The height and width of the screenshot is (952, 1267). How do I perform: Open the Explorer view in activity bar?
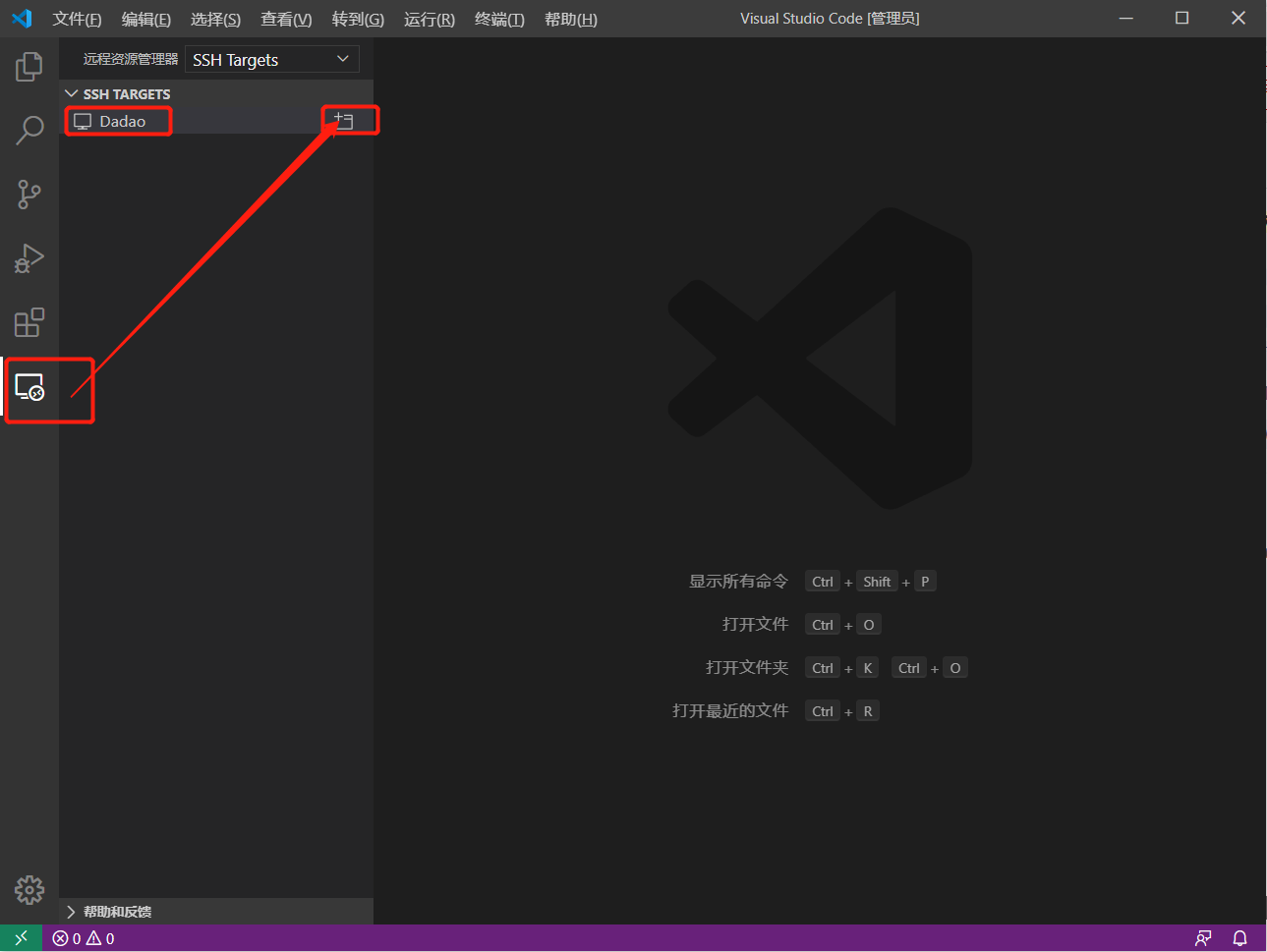29,67
